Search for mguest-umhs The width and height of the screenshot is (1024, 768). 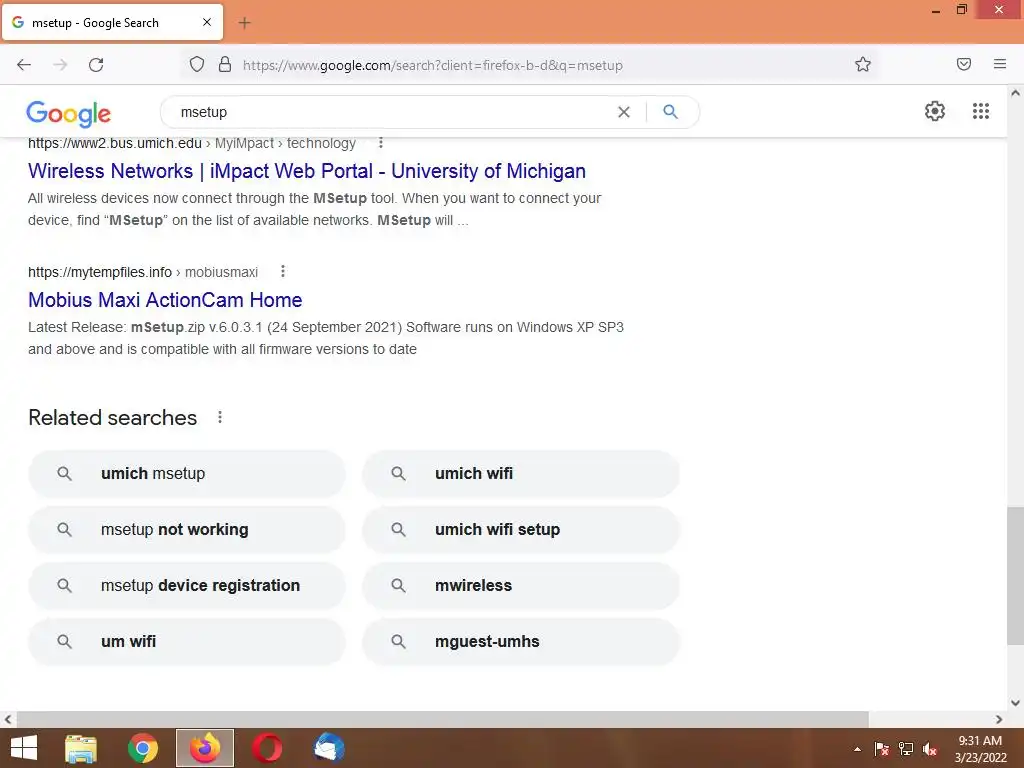(x=521, y=641)
